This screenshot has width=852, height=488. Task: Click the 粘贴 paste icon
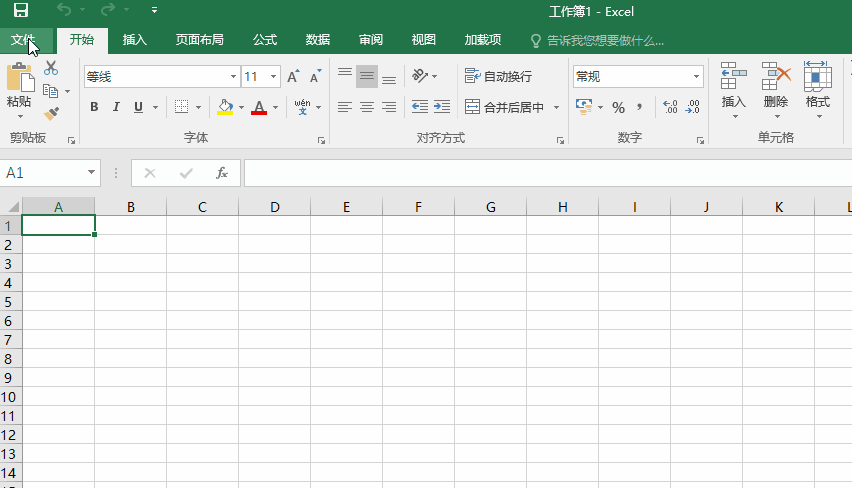click(20, 77)
